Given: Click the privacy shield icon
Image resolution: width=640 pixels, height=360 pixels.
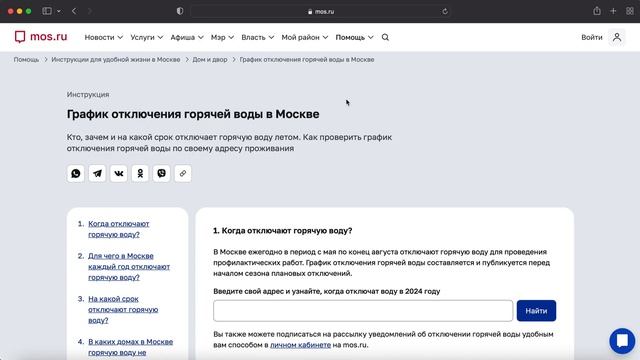Looking at the screenshot, I should (x=180, y=11).
